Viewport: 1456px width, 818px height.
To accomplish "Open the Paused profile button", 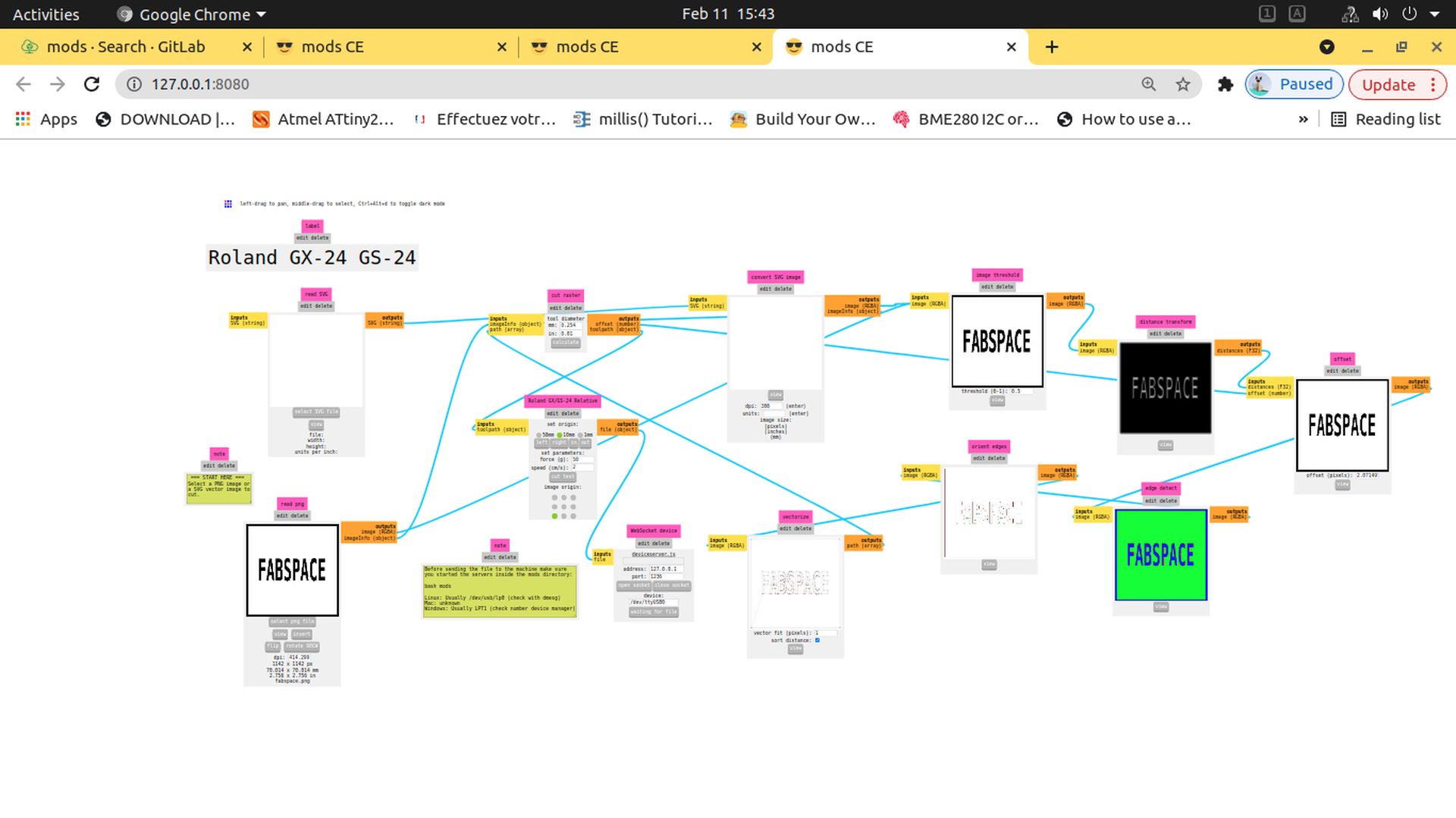I will (x=1294, y=84).
